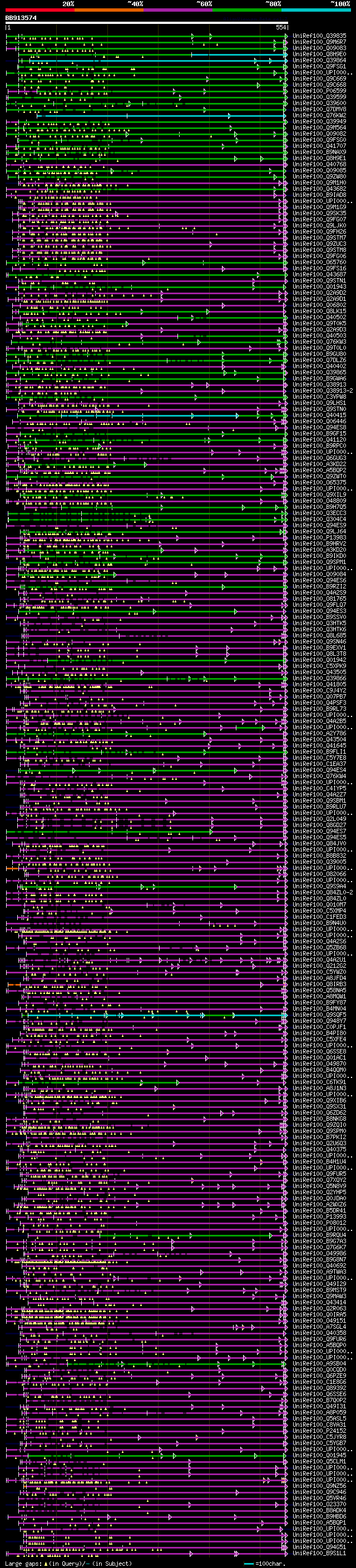The image size is (356, 1568).
Task: Click hit UniRef100_Q94ES3
Action: 319,611
